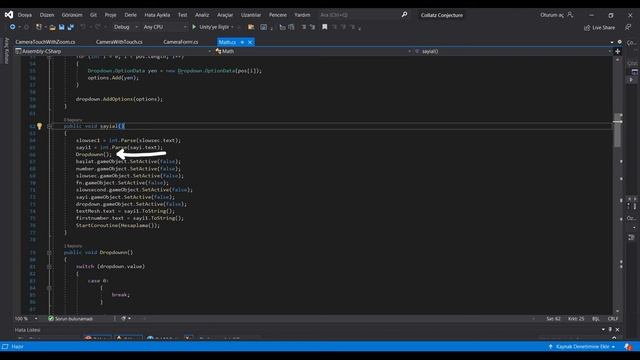640x360 pixels.
Task: Select the Math.cs tab
Action: pos(227,42)
